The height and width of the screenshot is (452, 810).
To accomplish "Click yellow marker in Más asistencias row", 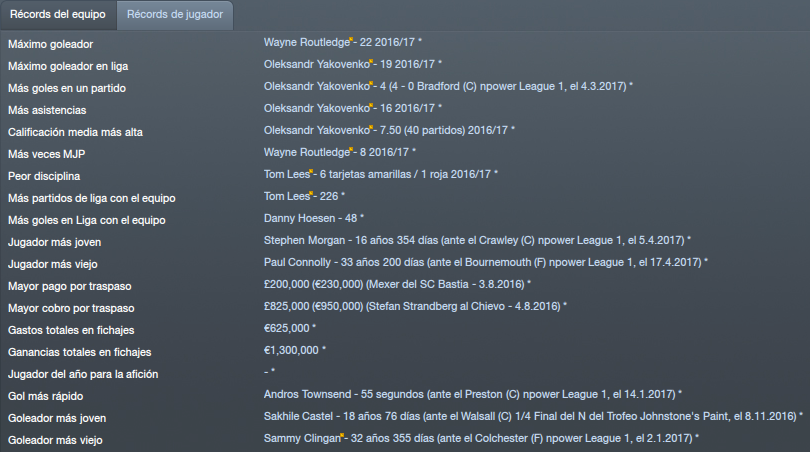I will [x=371, y=106].
